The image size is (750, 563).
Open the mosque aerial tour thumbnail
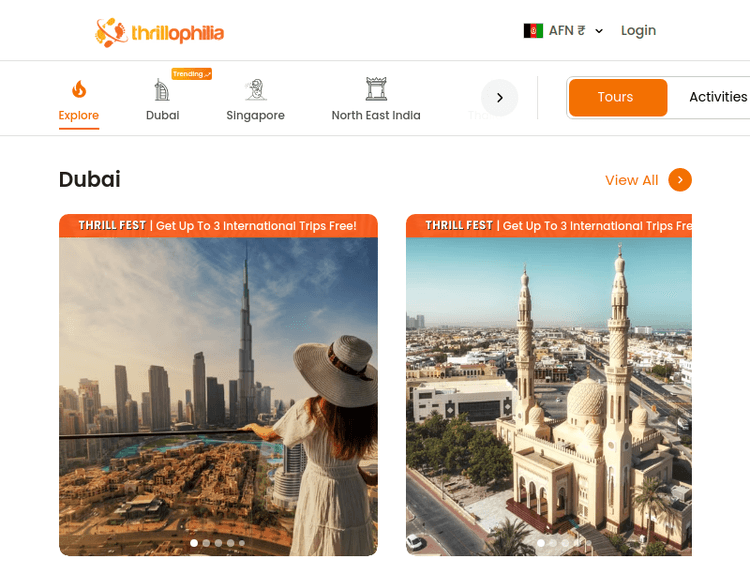pyautogui.click(x=549, y=397)
